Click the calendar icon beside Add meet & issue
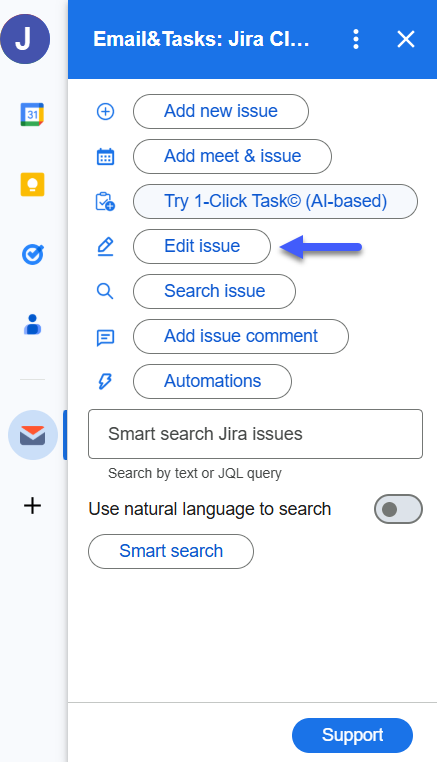 (105, 156)
